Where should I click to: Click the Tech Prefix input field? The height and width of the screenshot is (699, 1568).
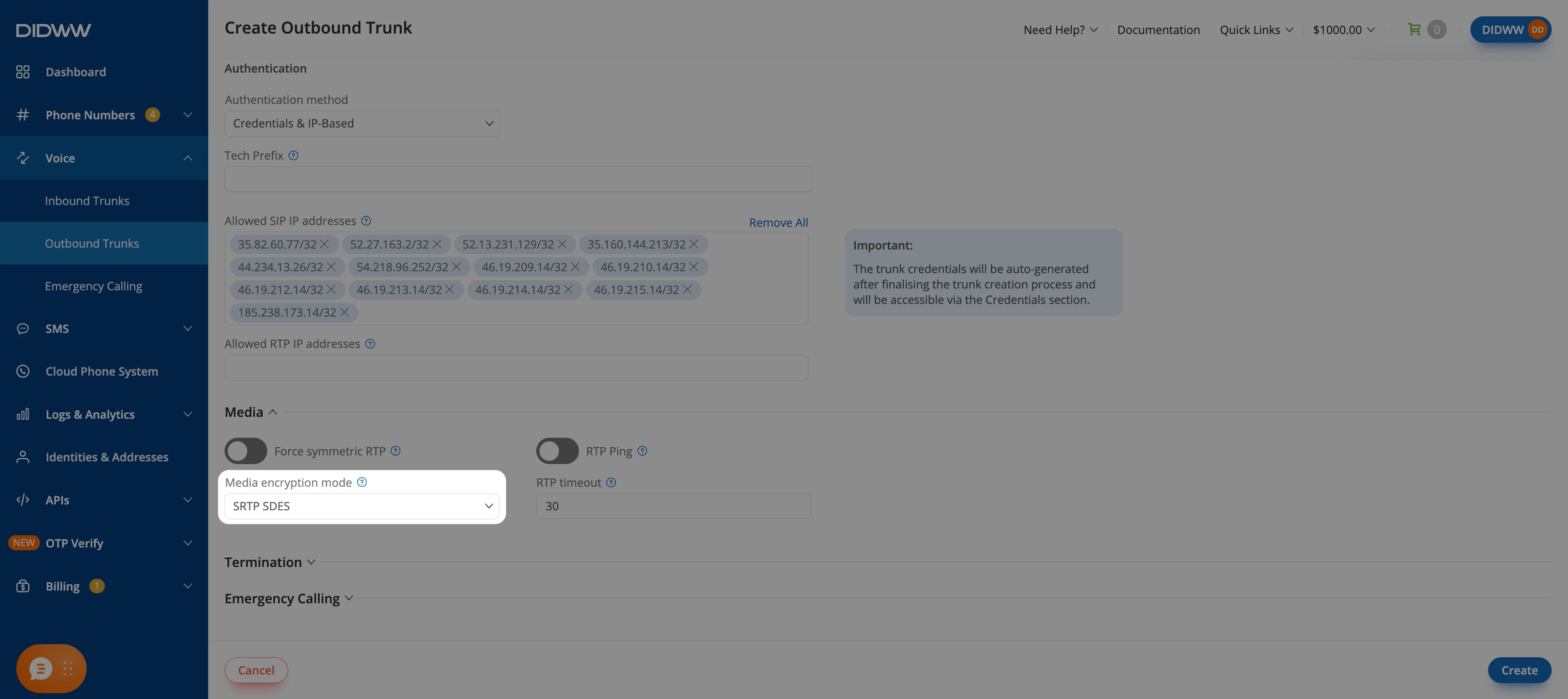click(x=518, y=179)
